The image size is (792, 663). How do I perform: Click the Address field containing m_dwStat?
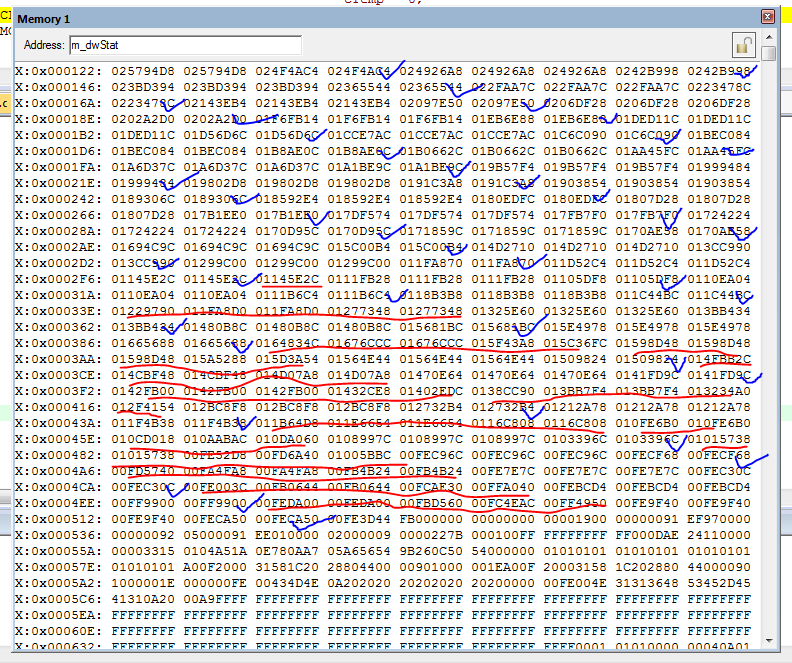coord(184,45)
